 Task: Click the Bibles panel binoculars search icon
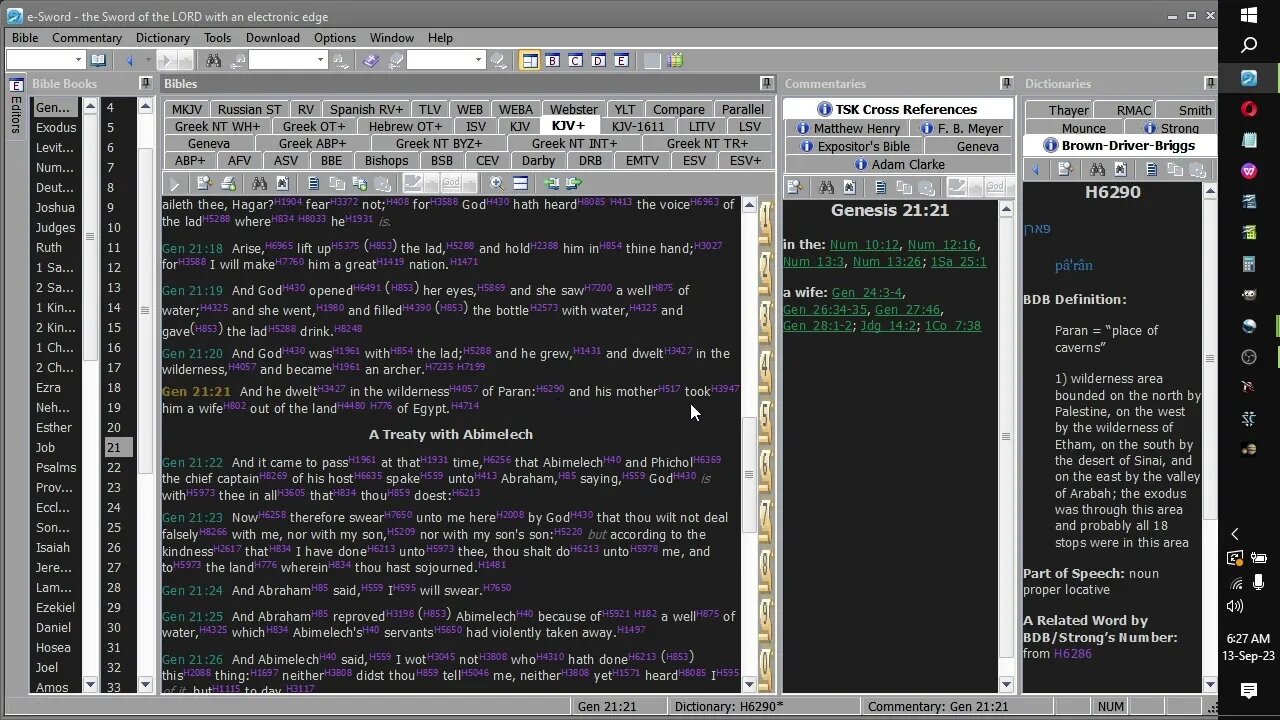coord(259,184)
